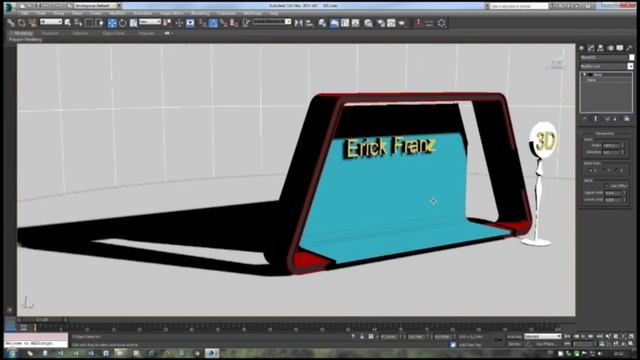Open the selection filter dropdown
640x360 pixels.
(51, 22)
